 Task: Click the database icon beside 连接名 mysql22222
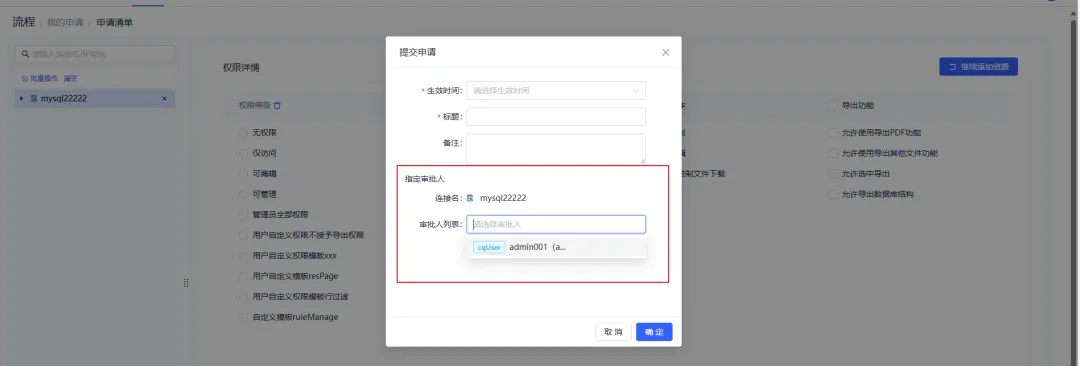(x=470, y=198)
